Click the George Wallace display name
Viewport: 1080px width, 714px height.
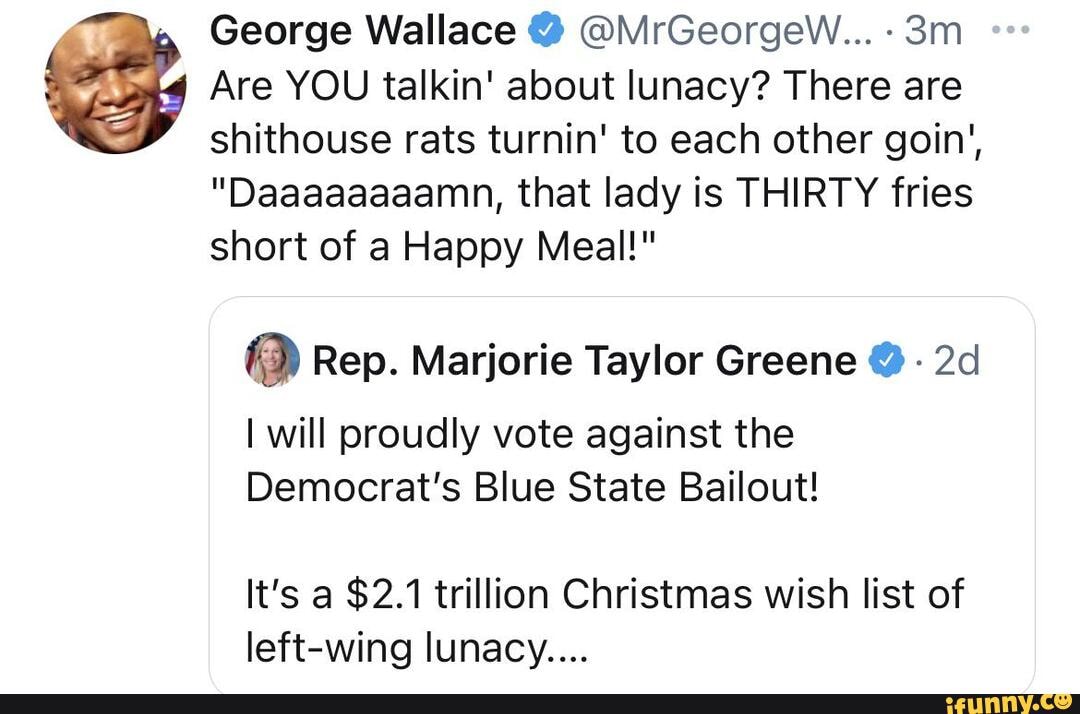pyautogui.click(x=362, y=34)
